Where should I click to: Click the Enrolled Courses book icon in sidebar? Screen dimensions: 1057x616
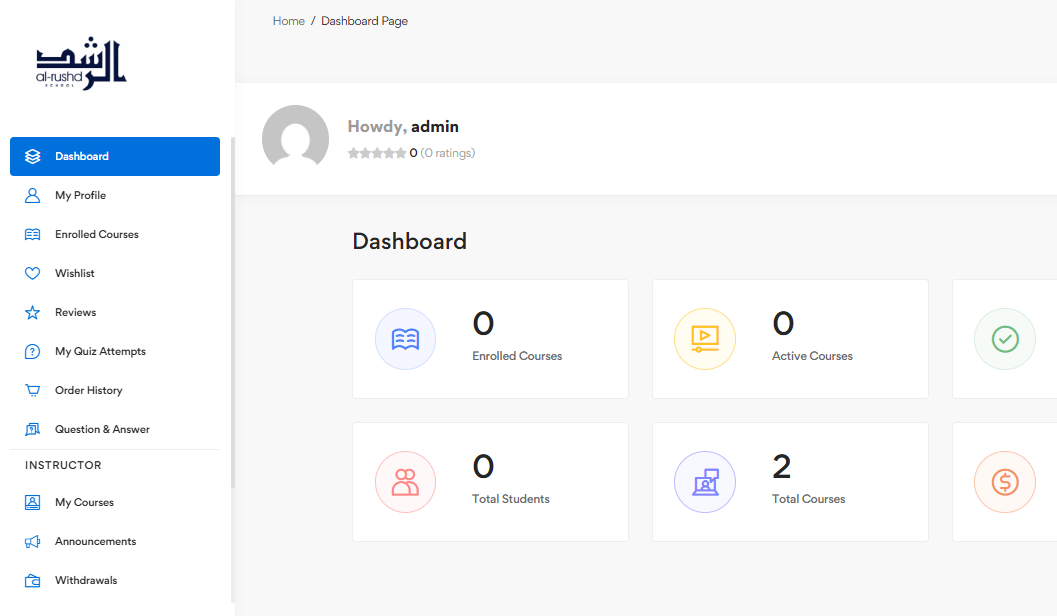(32, 235)
